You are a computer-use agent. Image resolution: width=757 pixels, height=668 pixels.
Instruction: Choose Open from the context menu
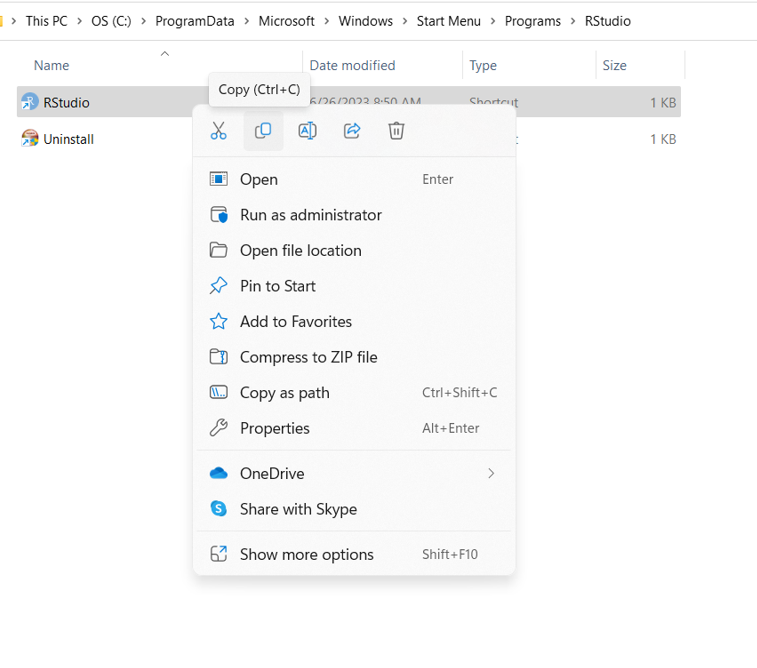click(259, 179)
